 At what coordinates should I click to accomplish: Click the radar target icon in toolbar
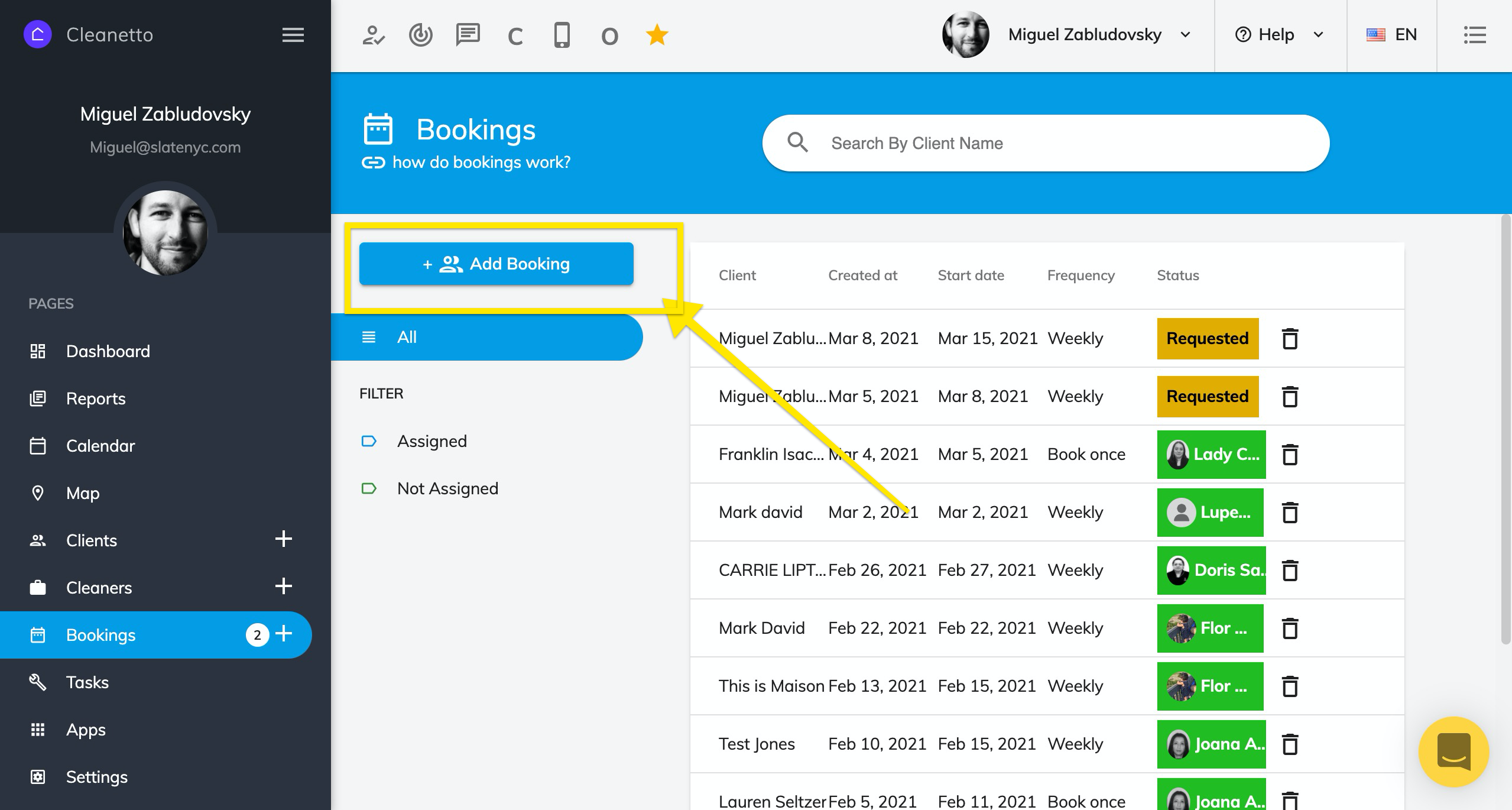tap(420, 35)
